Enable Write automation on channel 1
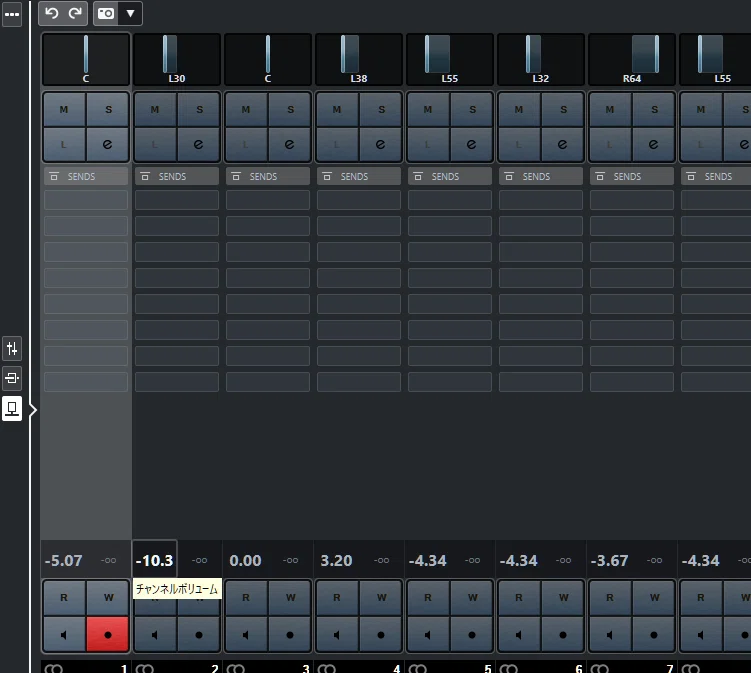Screen dimensions: 751x673 point(108,597)
